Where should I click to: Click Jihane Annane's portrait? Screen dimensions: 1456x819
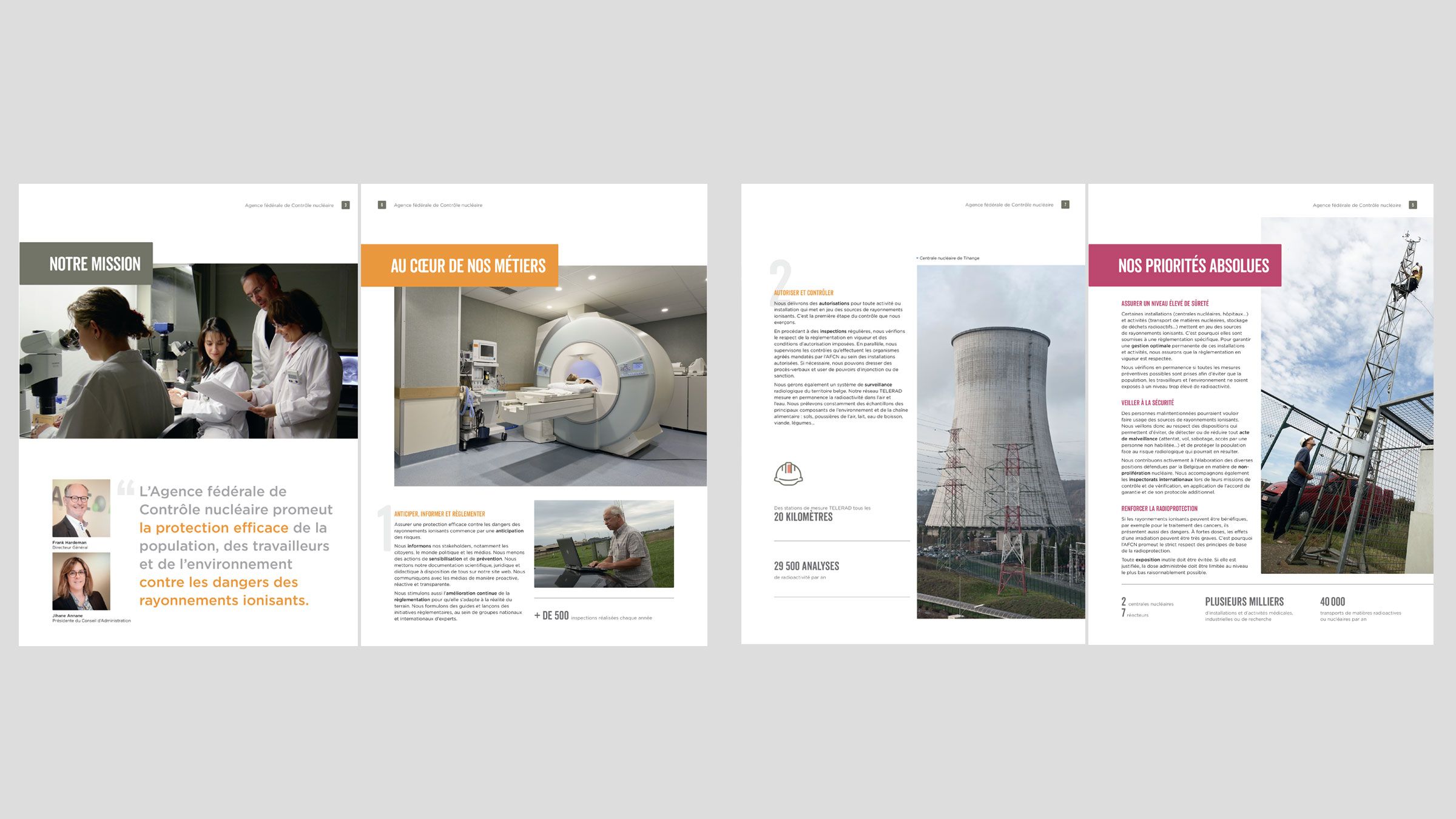(81, 581)
